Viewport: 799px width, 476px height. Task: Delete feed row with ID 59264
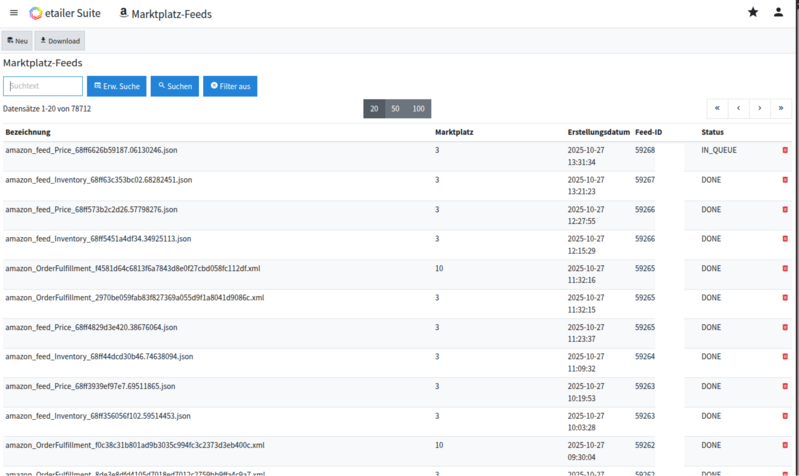pos(785,356)
